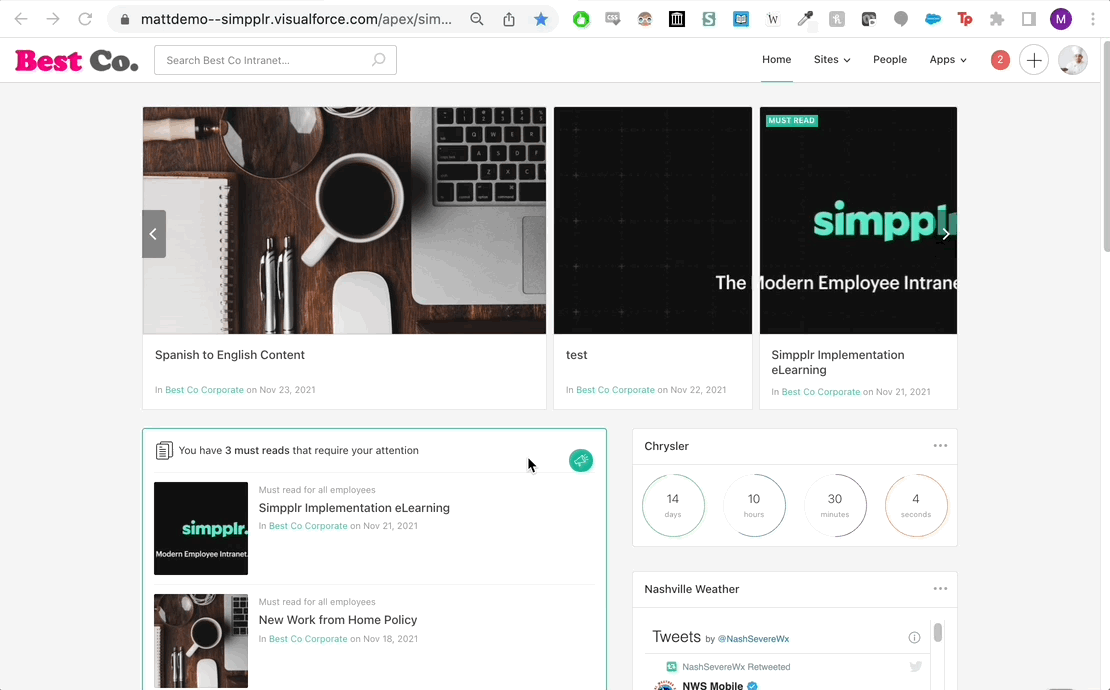Click the Search Best Co Intranet field

[275, 60]
